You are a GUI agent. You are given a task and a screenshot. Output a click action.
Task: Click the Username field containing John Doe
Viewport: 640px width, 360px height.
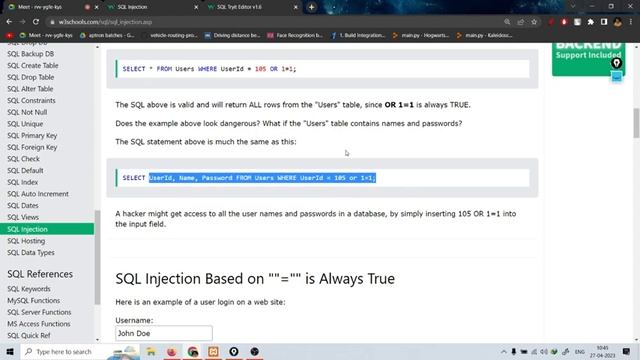coord(164,333)
